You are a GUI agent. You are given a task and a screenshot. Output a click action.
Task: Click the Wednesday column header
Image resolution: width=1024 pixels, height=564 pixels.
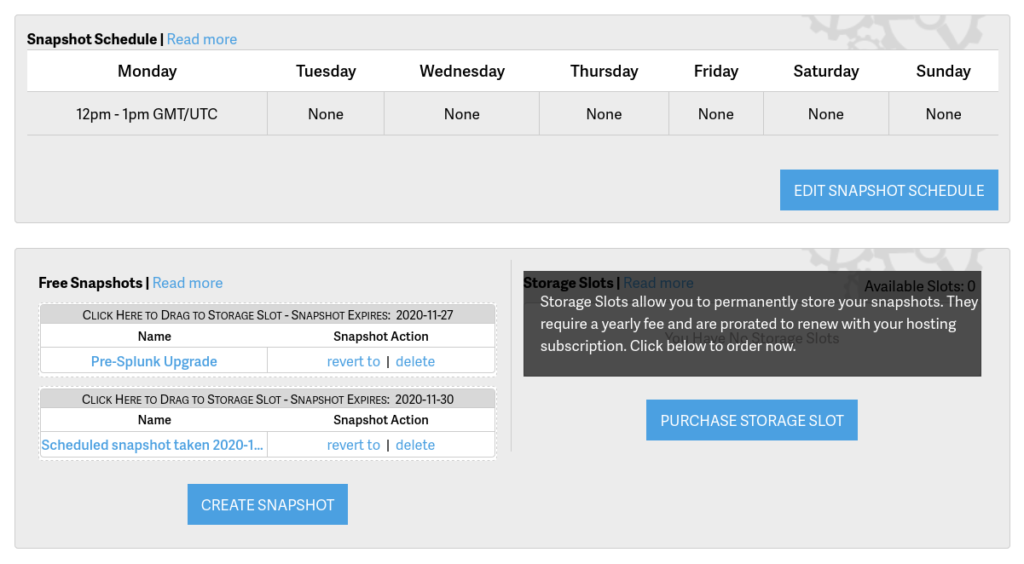coord(462,71)
